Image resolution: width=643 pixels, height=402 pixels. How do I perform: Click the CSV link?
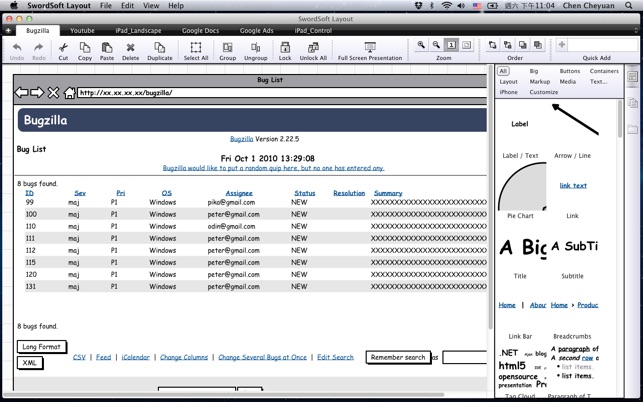point(79,357)
